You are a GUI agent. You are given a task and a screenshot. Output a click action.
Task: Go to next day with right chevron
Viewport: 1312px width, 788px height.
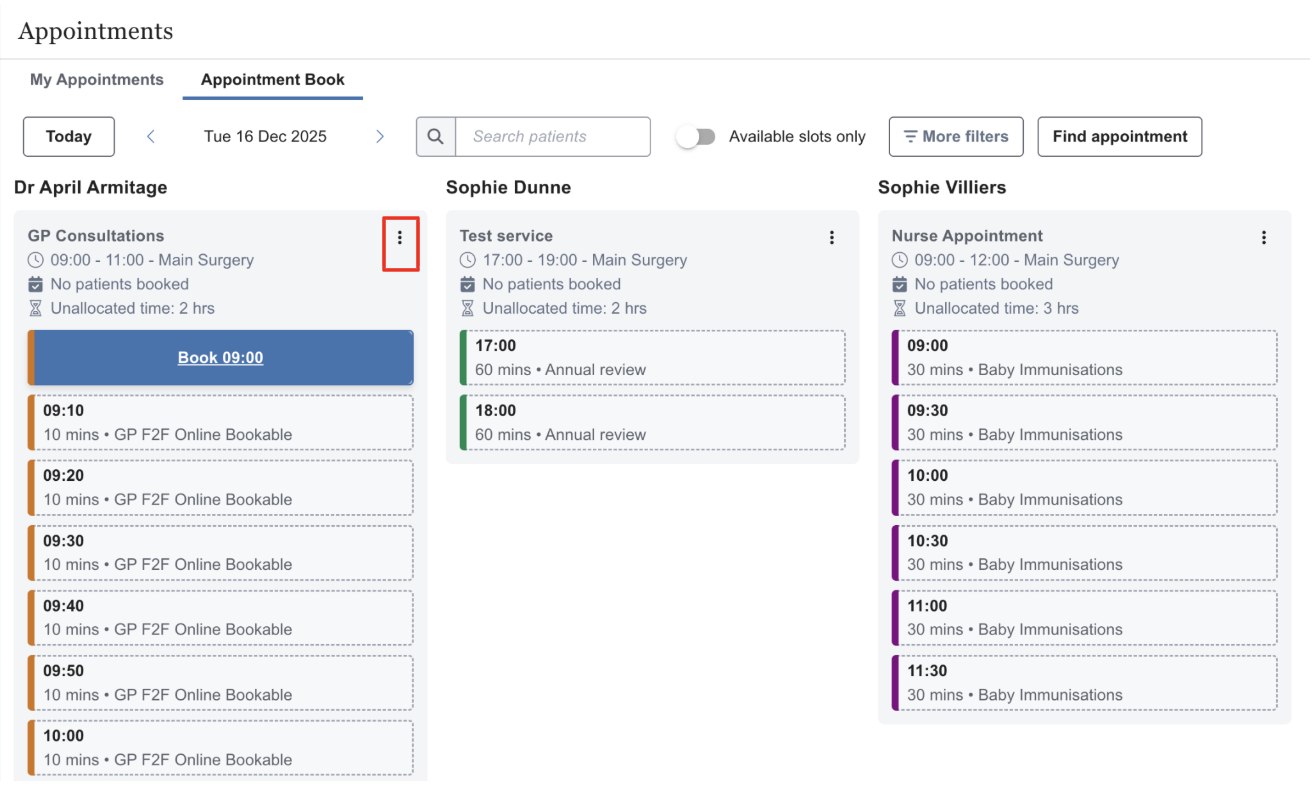(380, 137)
